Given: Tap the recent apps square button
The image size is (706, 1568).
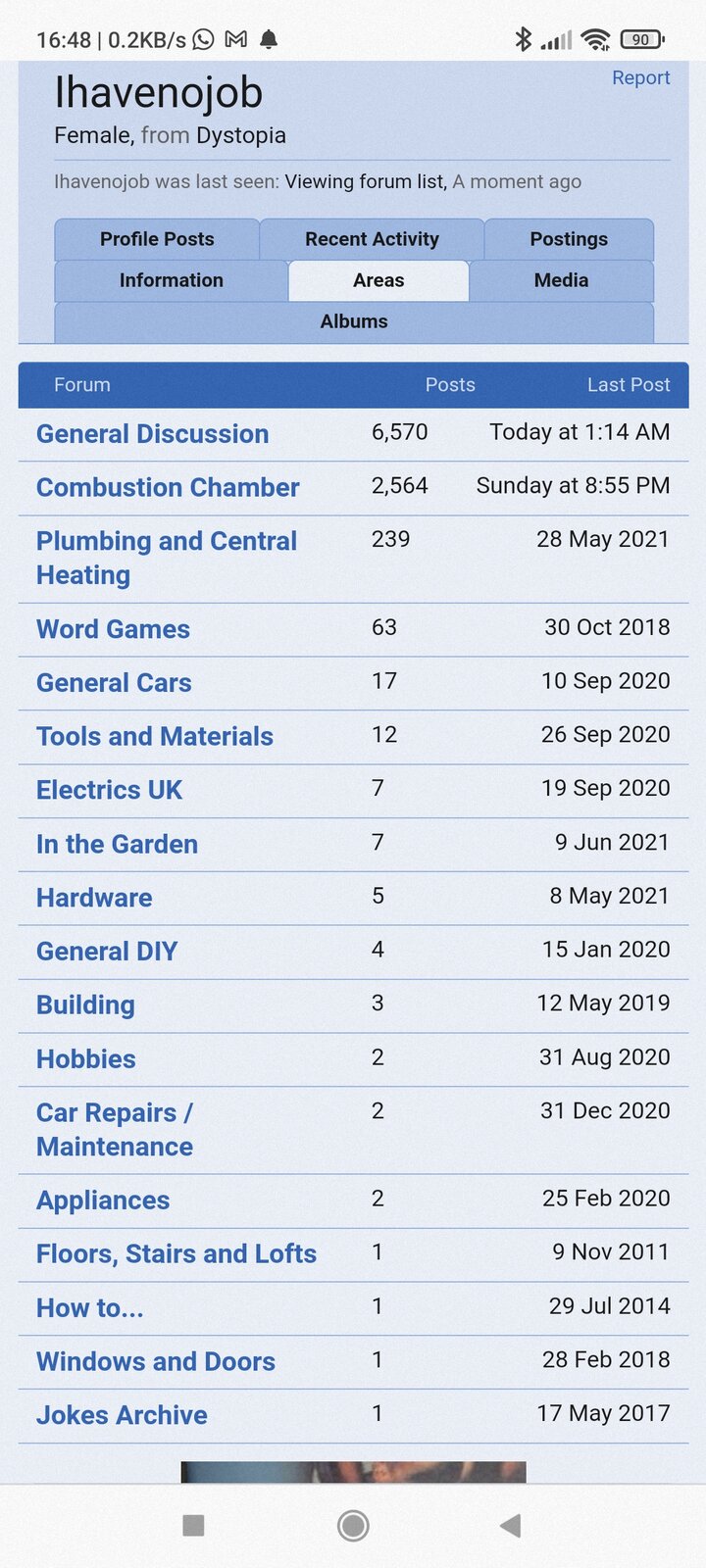Looking at the screenshot, I should click(194, 1525).
